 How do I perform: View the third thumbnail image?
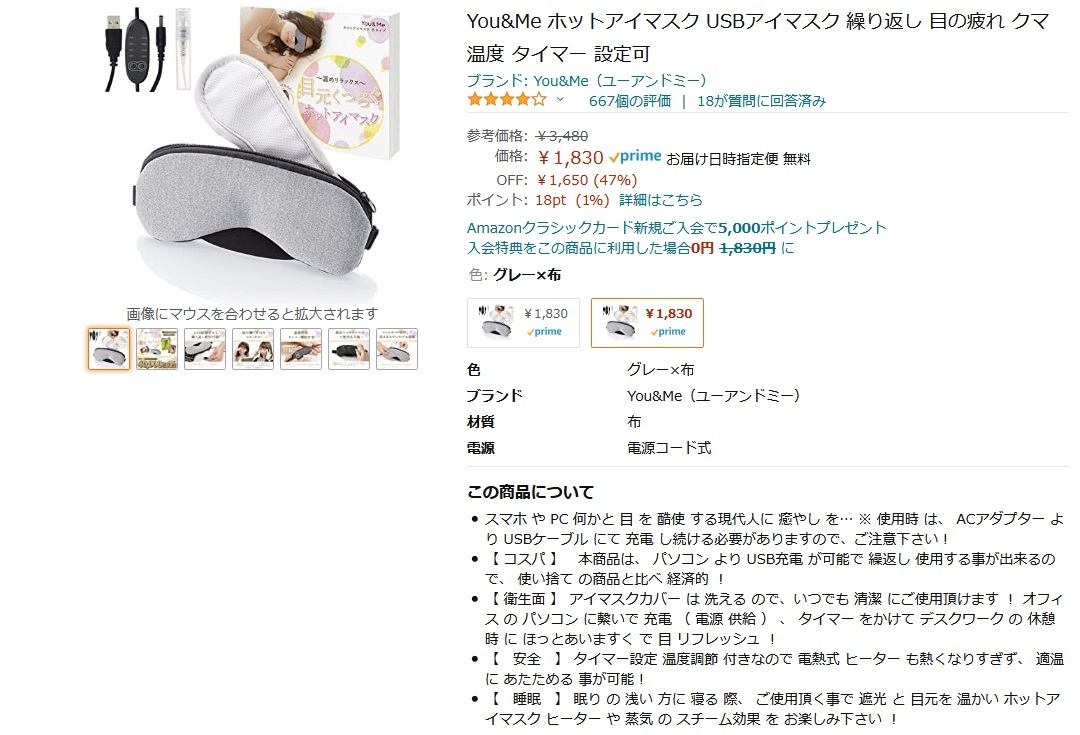coord(205,349)
